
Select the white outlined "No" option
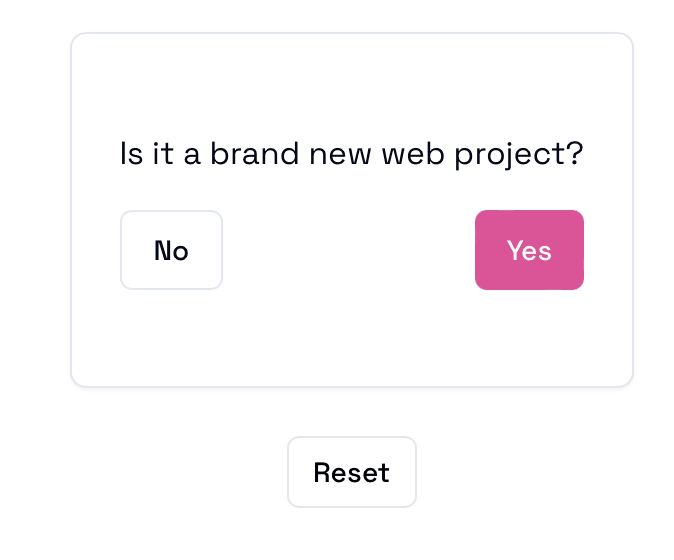(x=171, y=250)
